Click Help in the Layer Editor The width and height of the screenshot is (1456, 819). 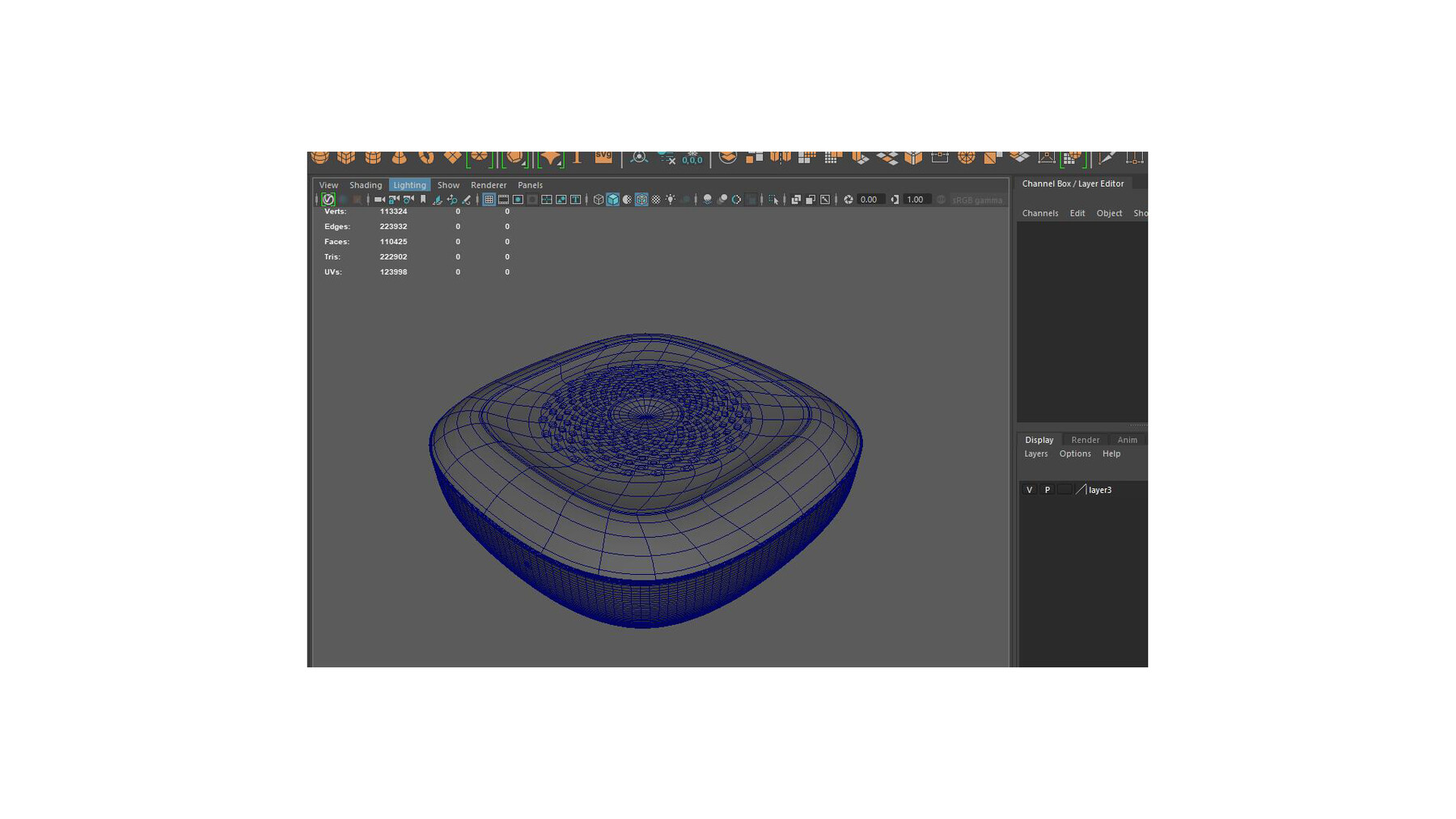(1111, 454)
